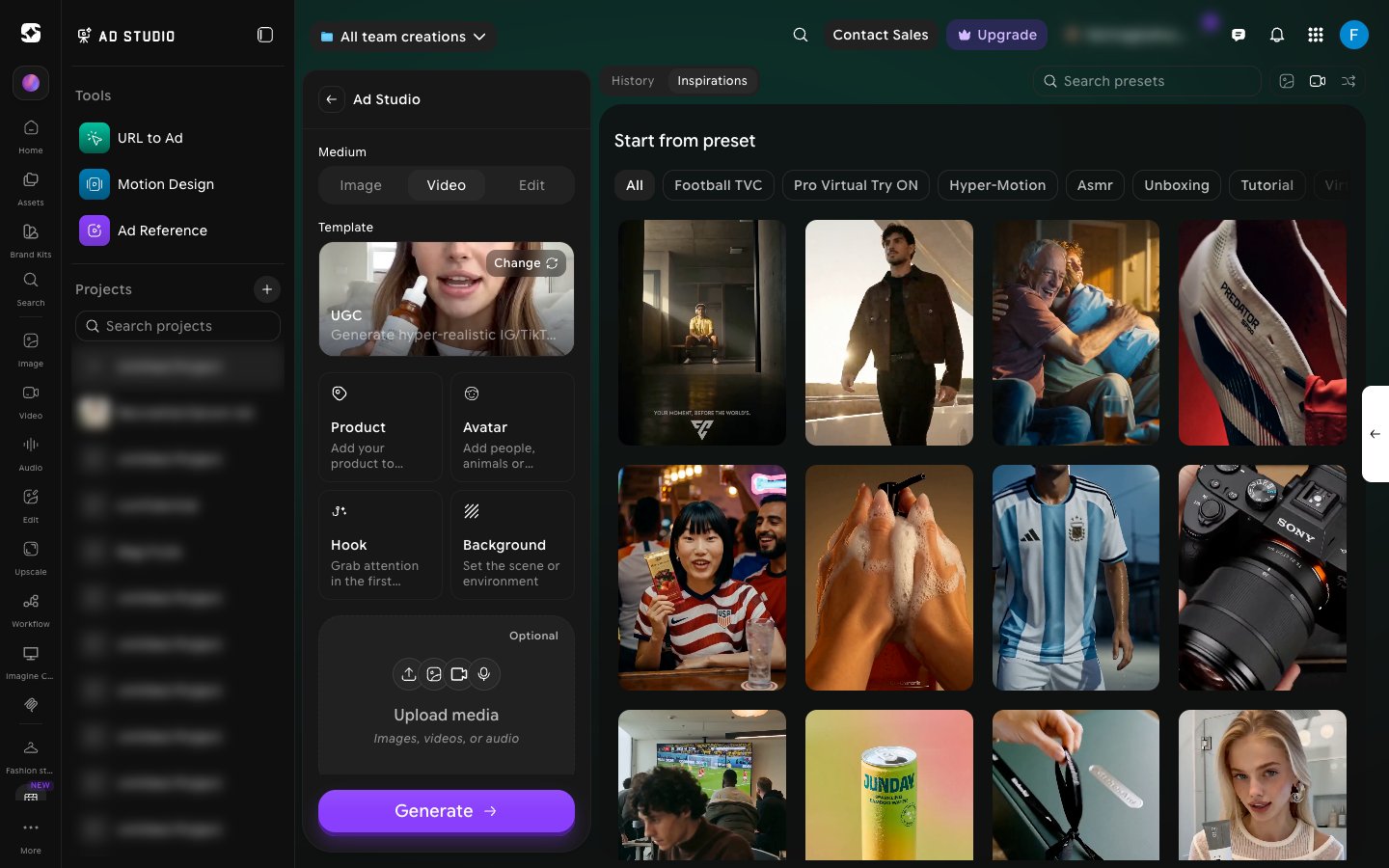
Task: Select the Sony camera preset thumbnail
Action: tap(1263, 578)
